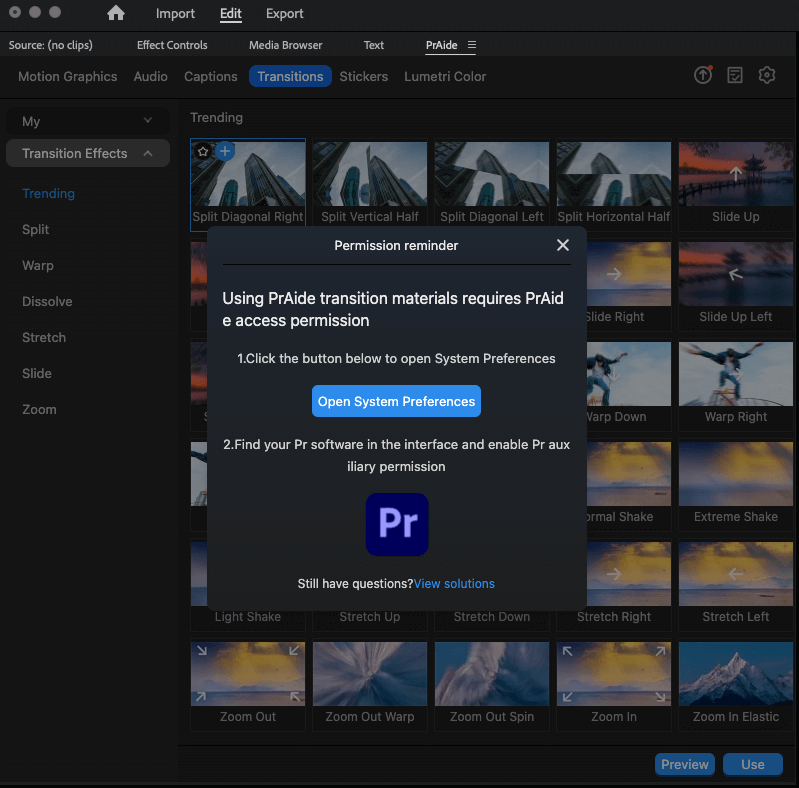This screenshot has height=788, width=799.
Task: Select the Warp category in the sidebar
Action: [x=38, y=266]
